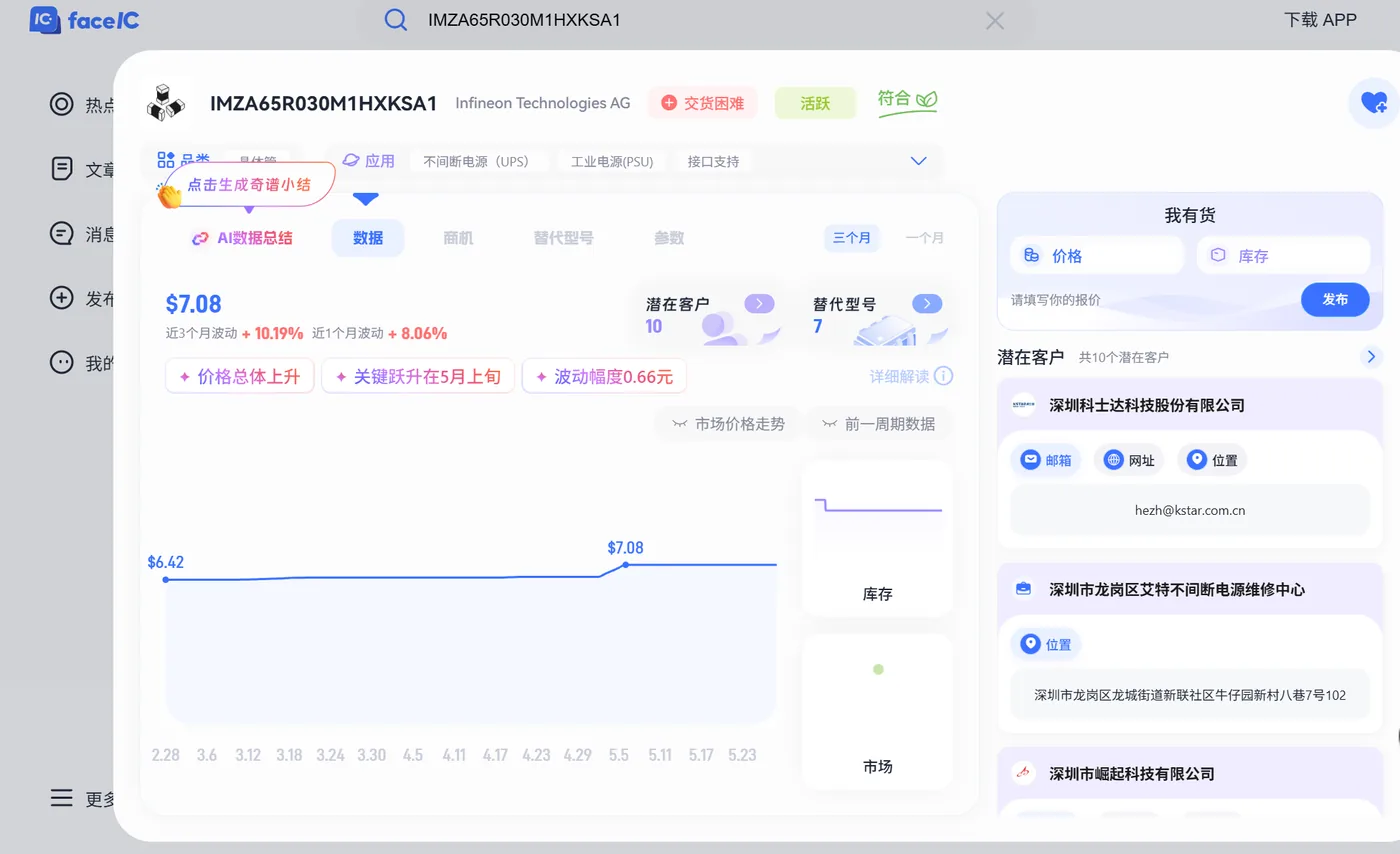Image resolution: width=1400 pixels, height=854 pixels.
Task: Click the 活跃 status badge
Action: click(x=815, y=103)
